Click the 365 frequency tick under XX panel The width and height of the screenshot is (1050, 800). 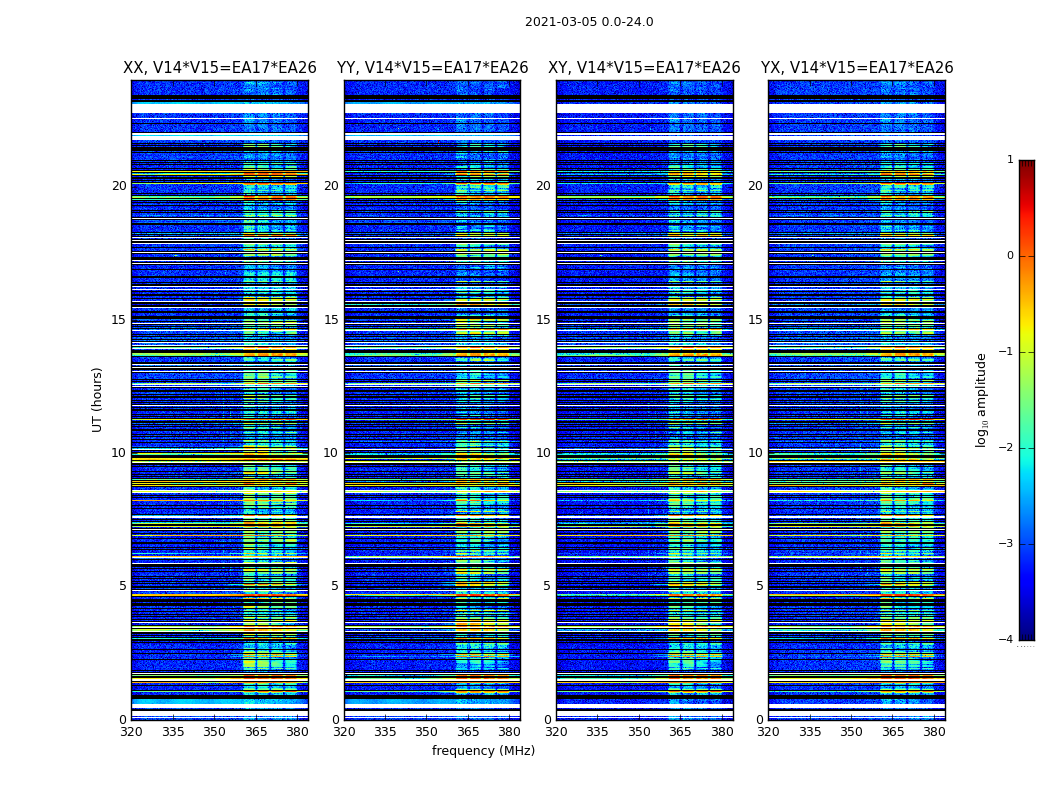tap(256, 732)
